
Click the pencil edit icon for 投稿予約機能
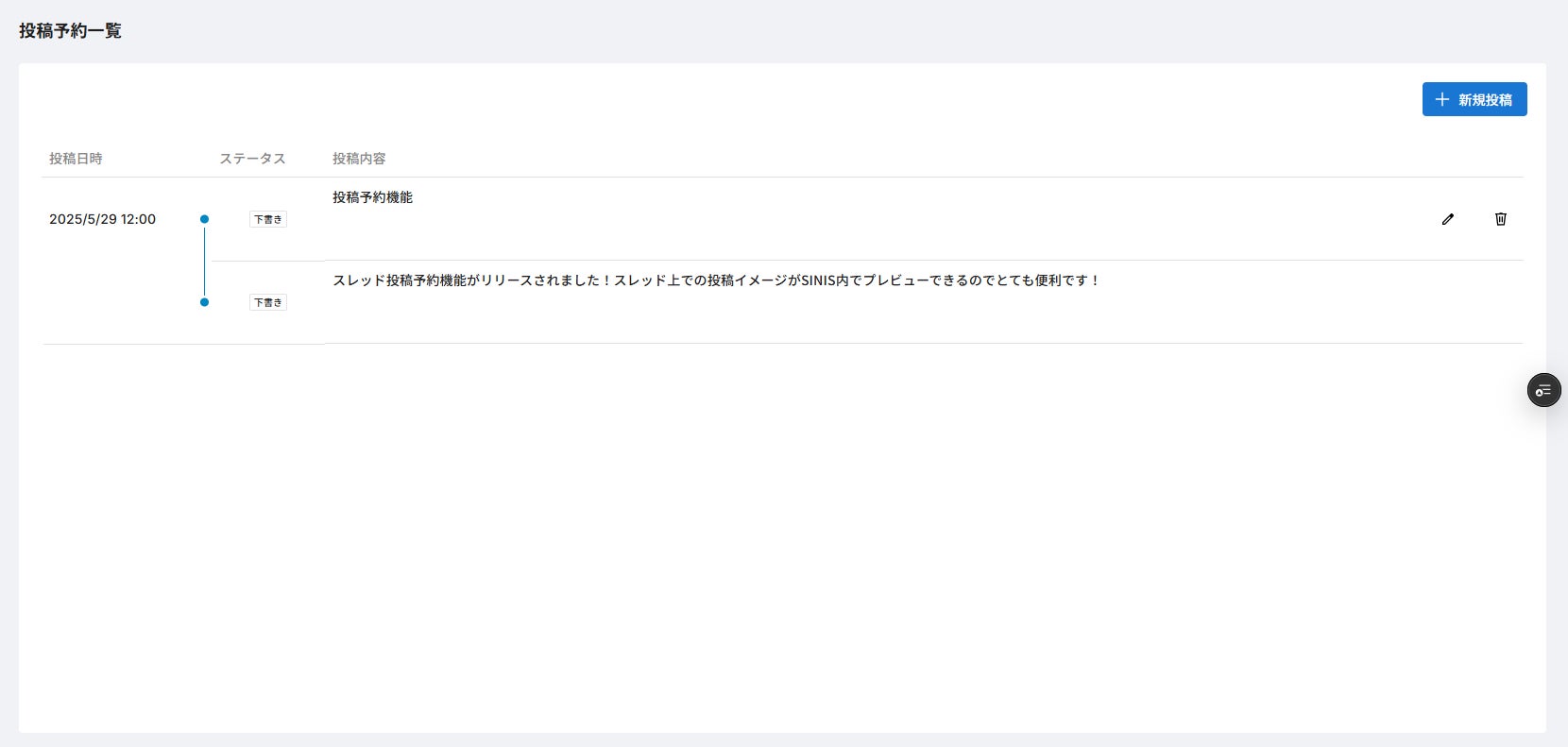tap(1448, 219)
